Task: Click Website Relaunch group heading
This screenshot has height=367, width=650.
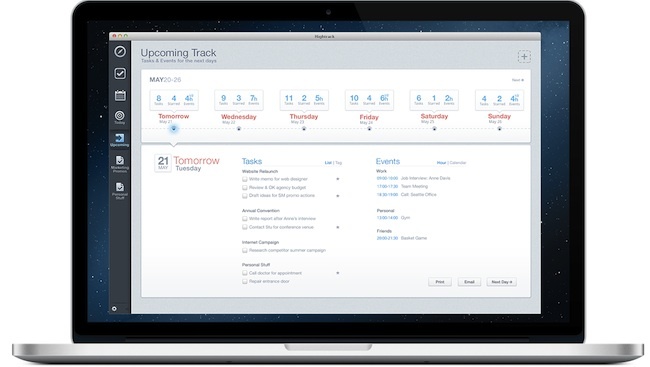Action: coord(260,171)
